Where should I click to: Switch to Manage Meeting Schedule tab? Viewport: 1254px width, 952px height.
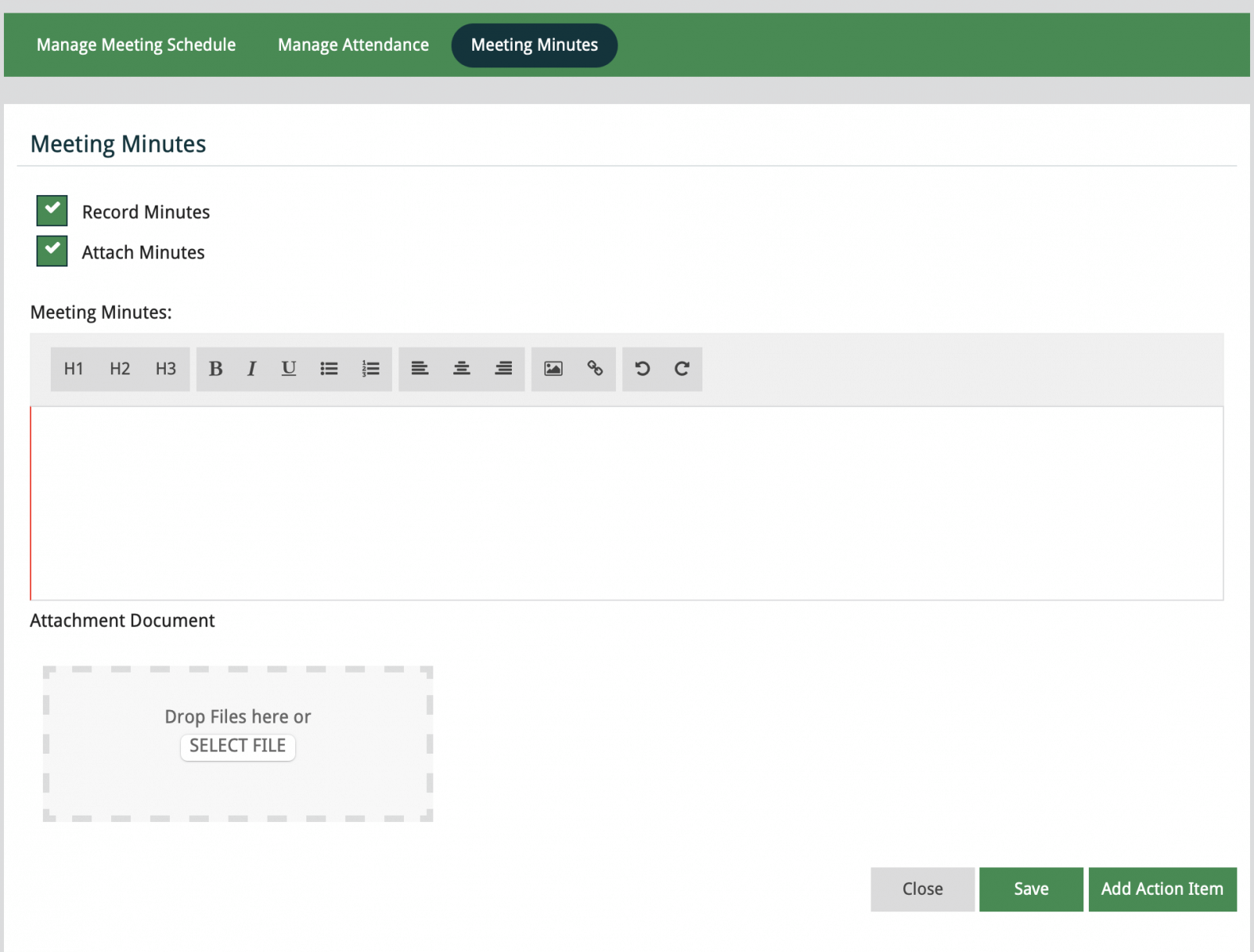click(136, 45)
